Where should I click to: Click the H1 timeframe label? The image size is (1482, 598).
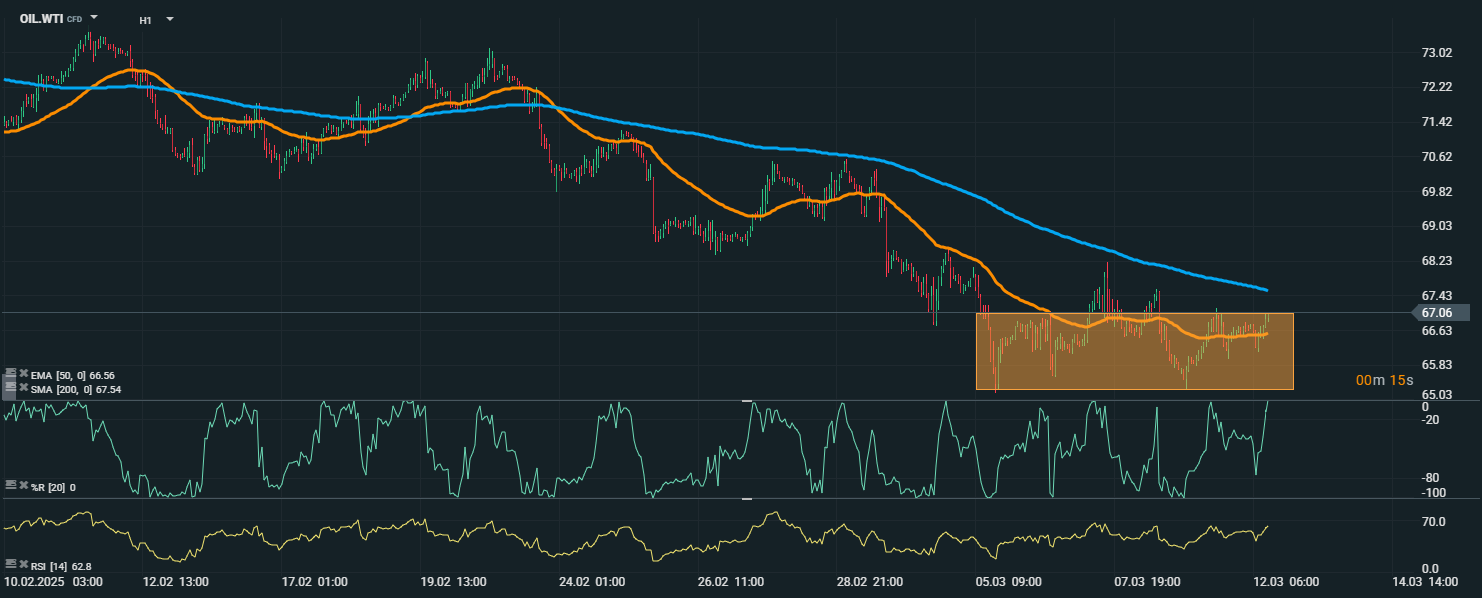146,19
